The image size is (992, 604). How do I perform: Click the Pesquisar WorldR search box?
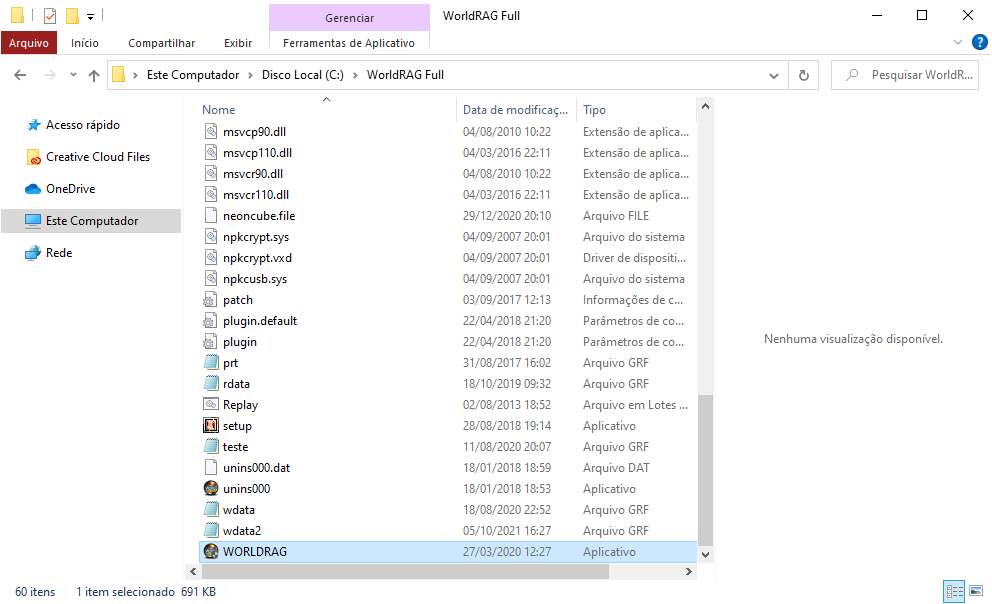coord(905,75)
